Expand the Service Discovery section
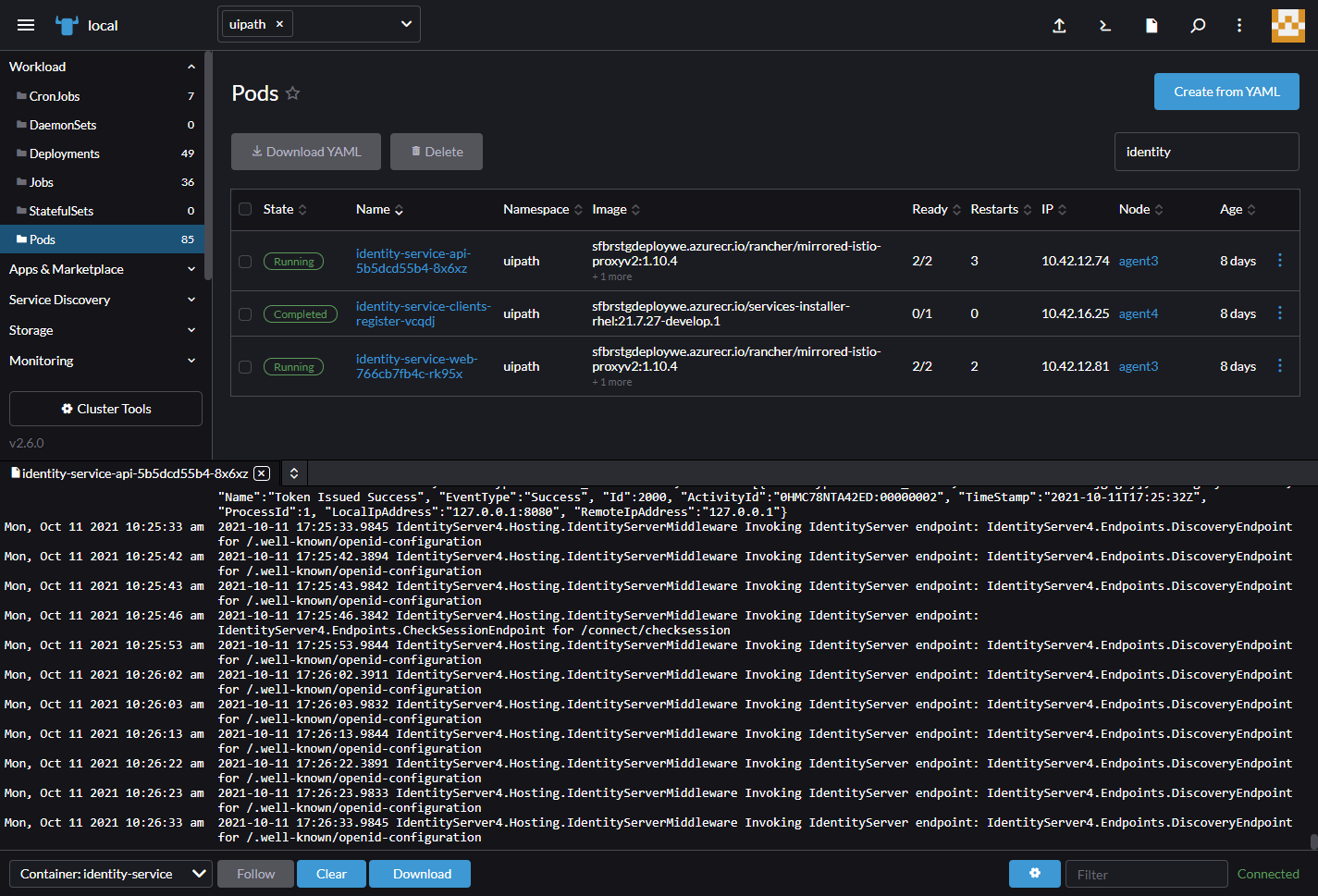 coord(191,300)
